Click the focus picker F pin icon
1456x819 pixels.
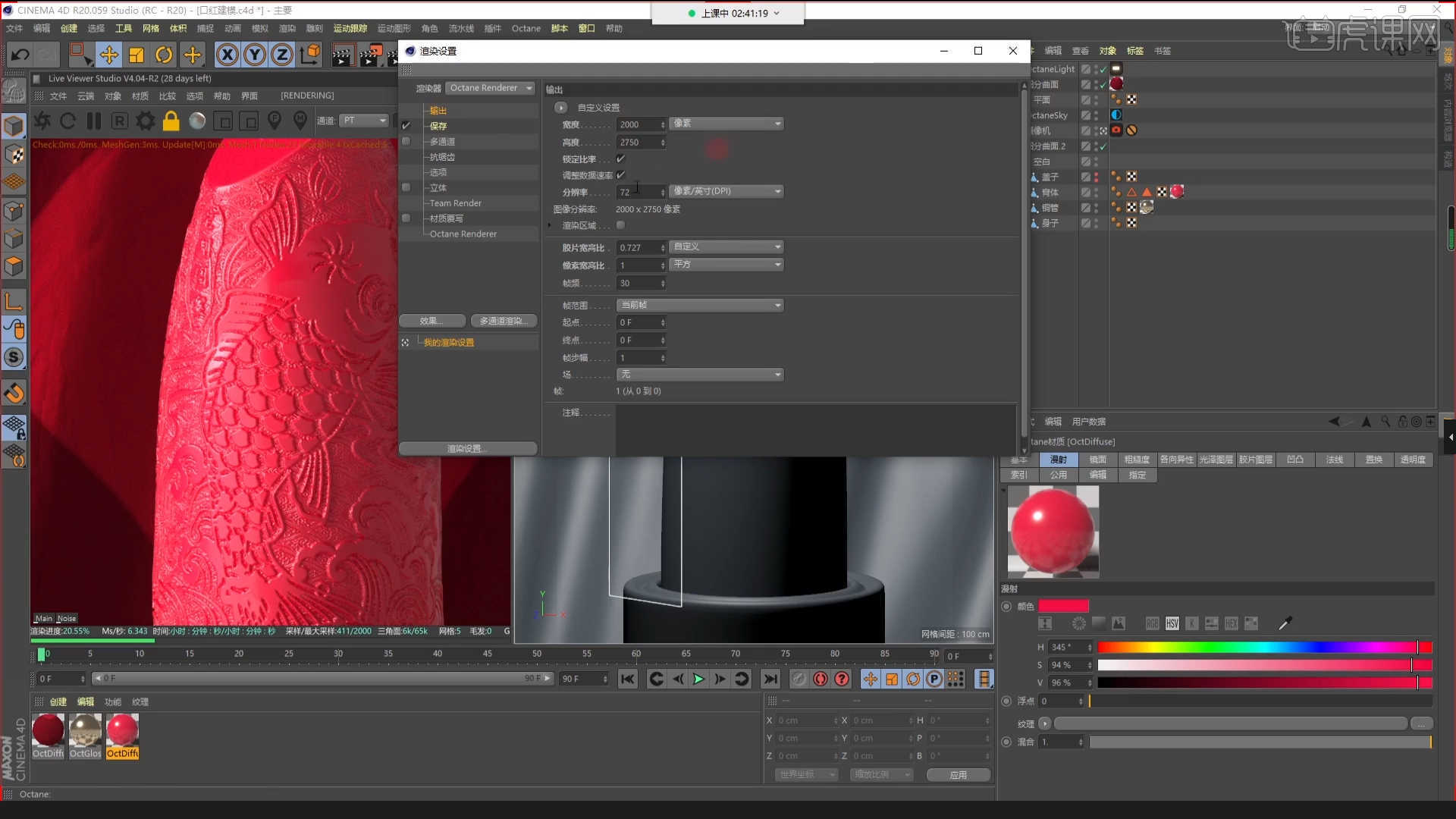[275, 121]
